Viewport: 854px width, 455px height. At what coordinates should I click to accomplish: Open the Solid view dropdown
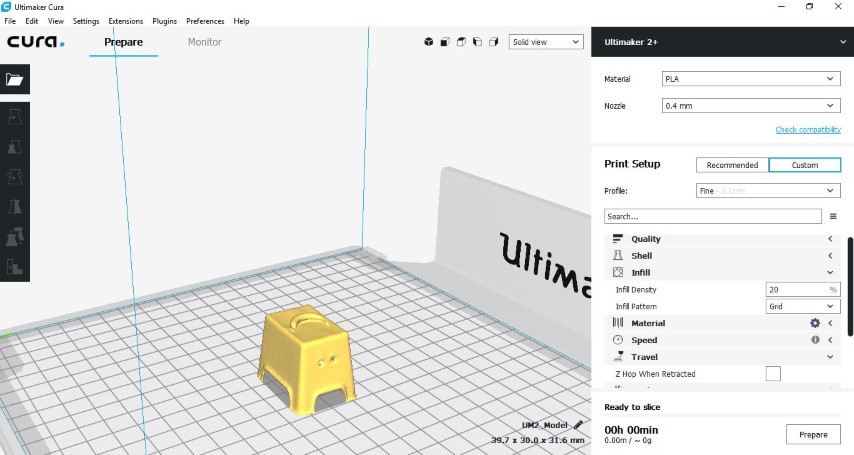[546, 42]
